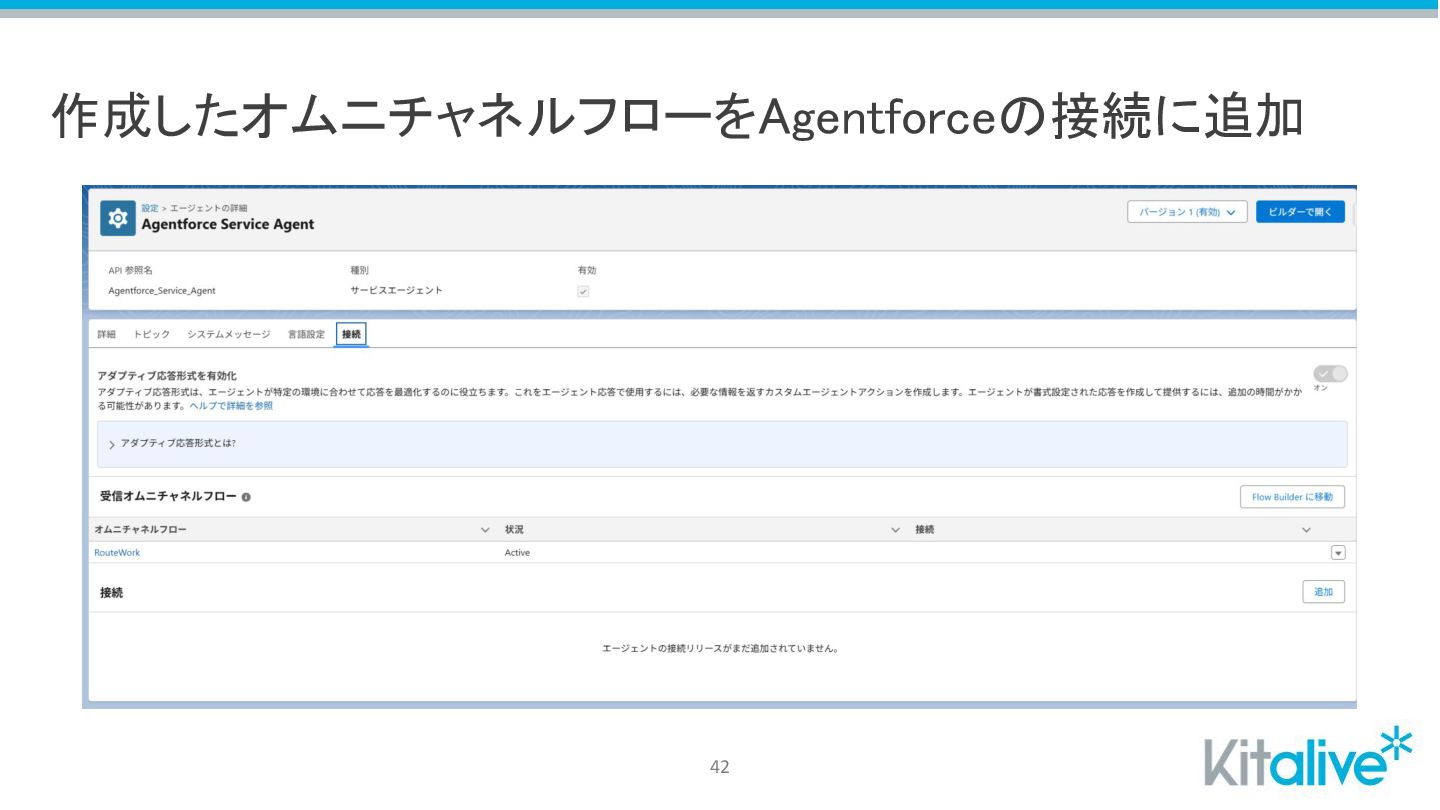Open the 接続 column header menu
Image resolution: width=1440 pixels, height=810 pixels.
click(1306, 529)
